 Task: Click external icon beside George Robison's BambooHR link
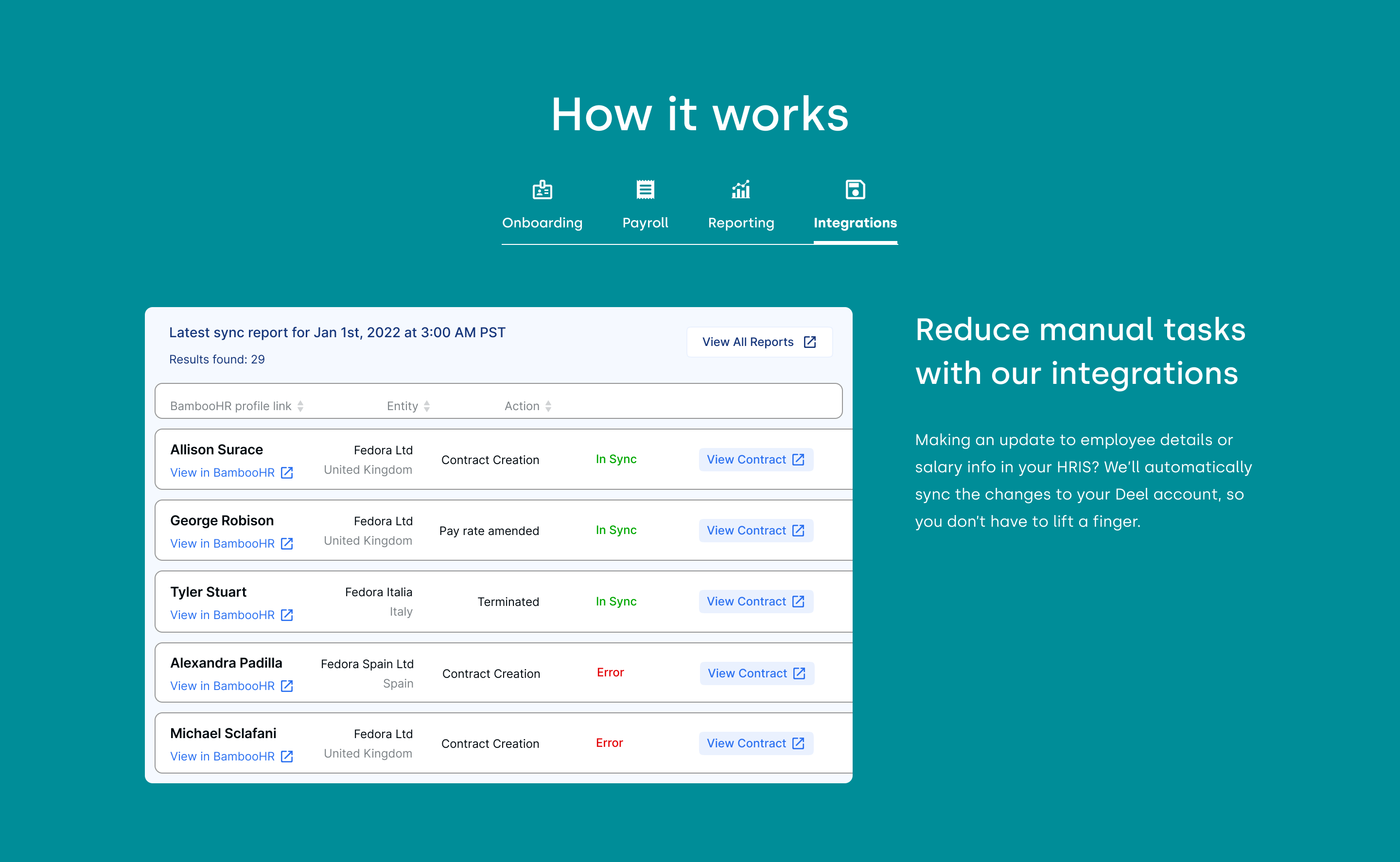(x=287, y=543)
